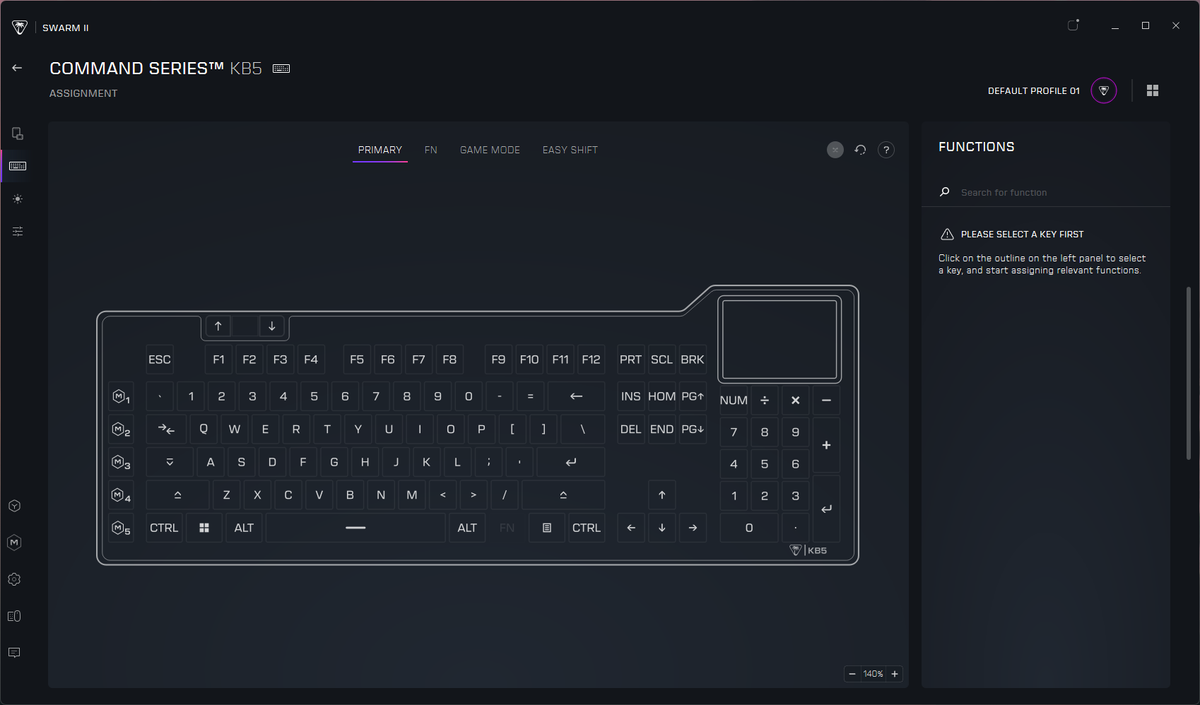1200x705 pixels.
Task: Open the macro manager M sidebar icon
Action: coord(15,542)
